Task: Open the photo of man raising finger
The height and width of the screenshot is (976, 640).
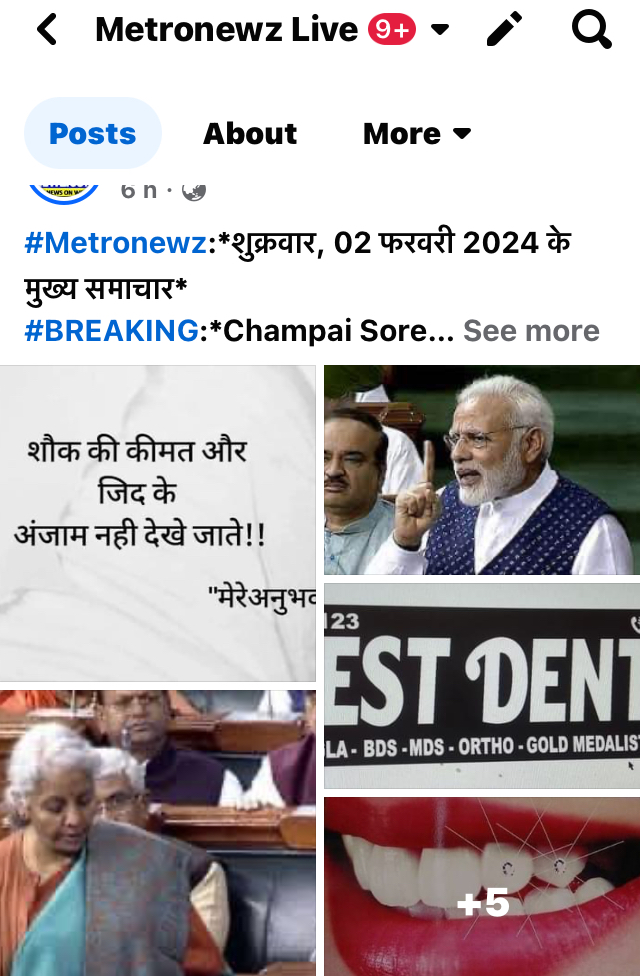Action: (482, 470)
